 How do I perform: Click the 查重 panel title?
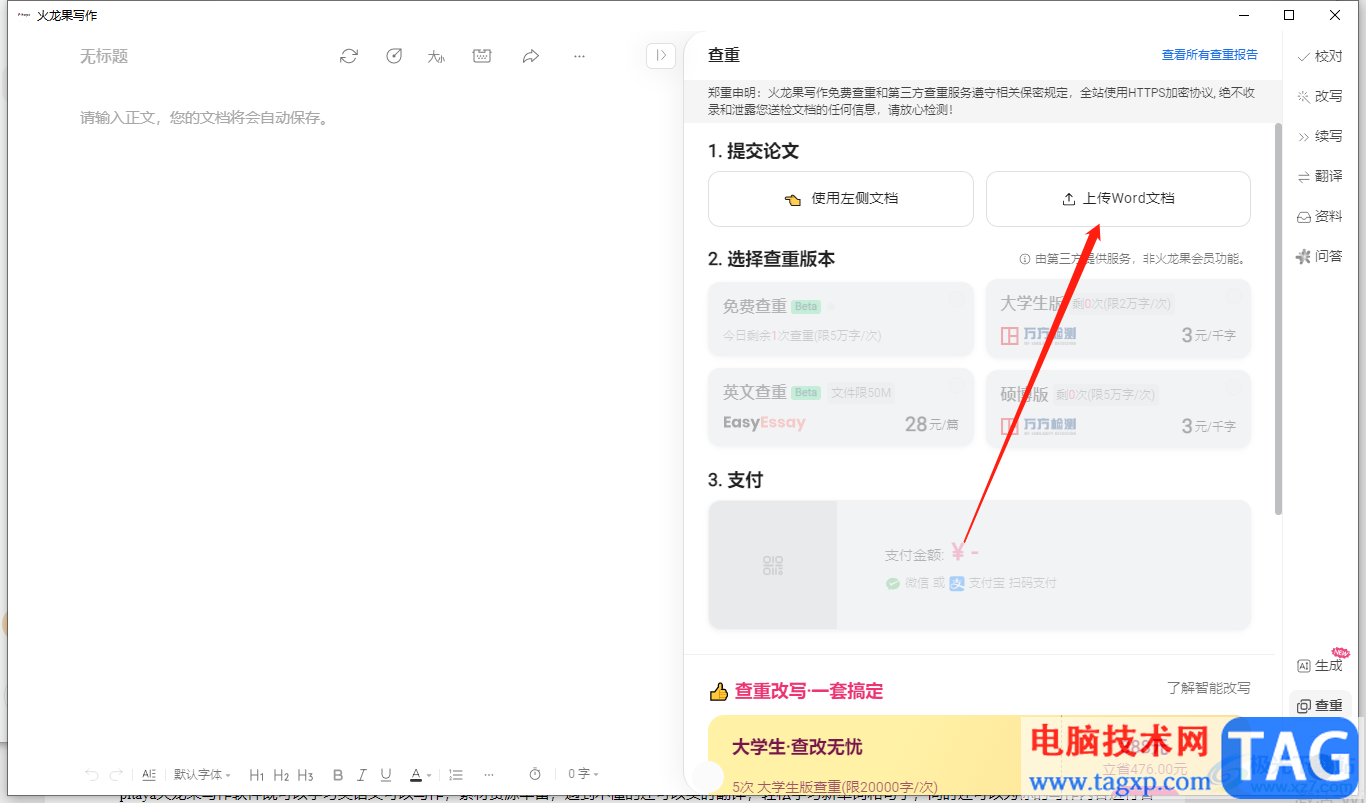724,55
